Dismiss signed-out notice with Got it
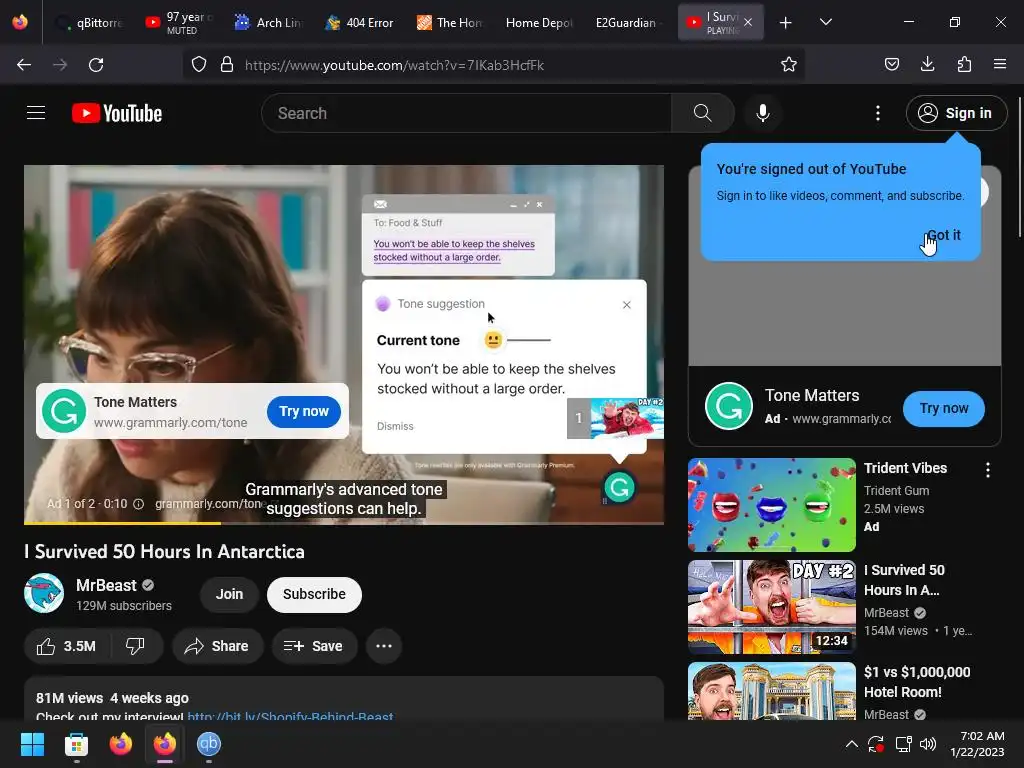 (944, 235)
